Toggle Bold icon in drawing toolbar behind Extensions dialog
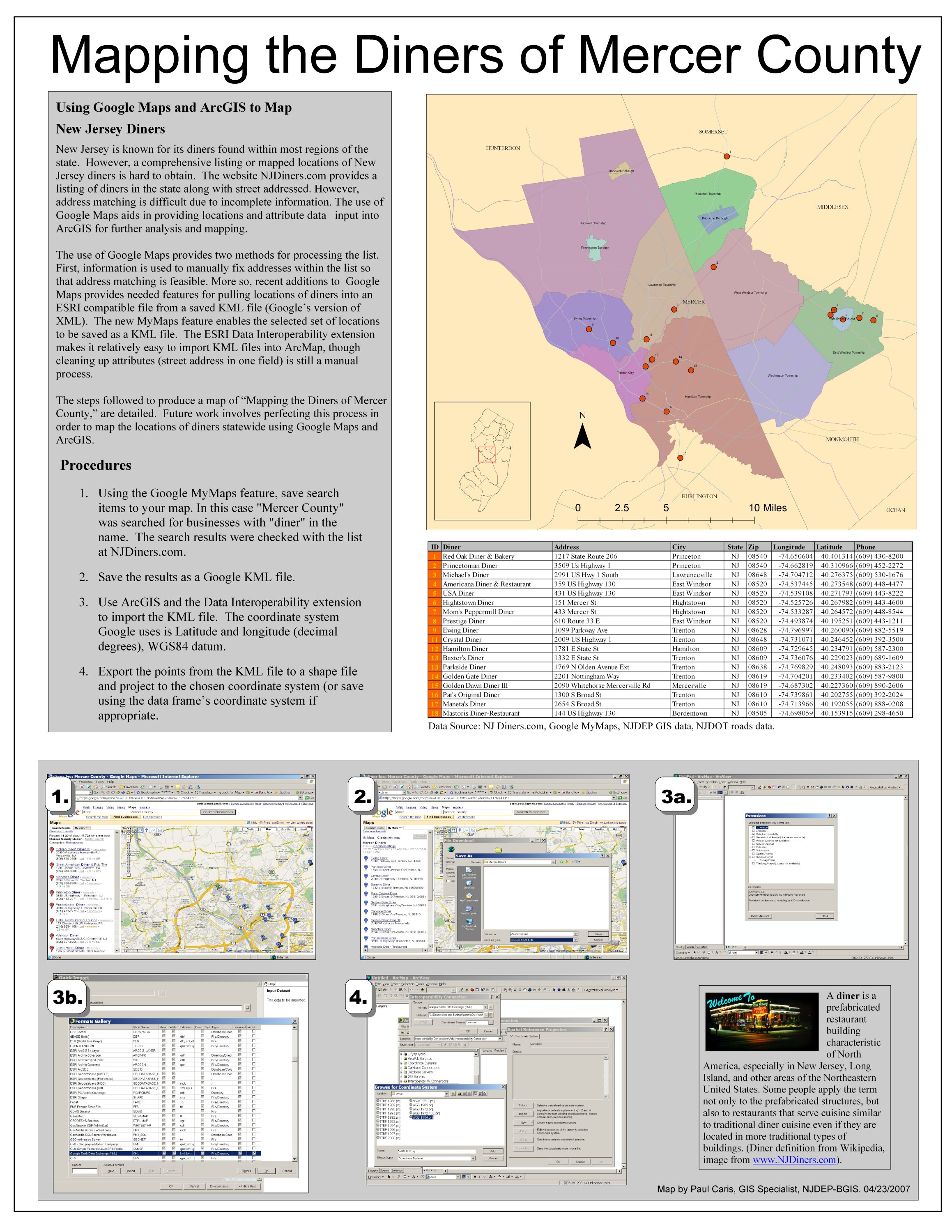This screenshot has height=1232, width=952. (772, 953)
